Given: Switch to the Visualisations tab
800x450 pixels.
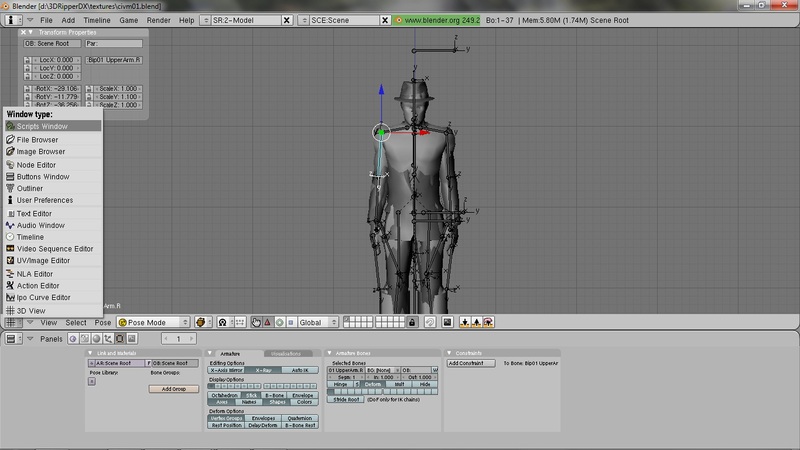Looking at the screenshot, I should (x=286, y=354).
